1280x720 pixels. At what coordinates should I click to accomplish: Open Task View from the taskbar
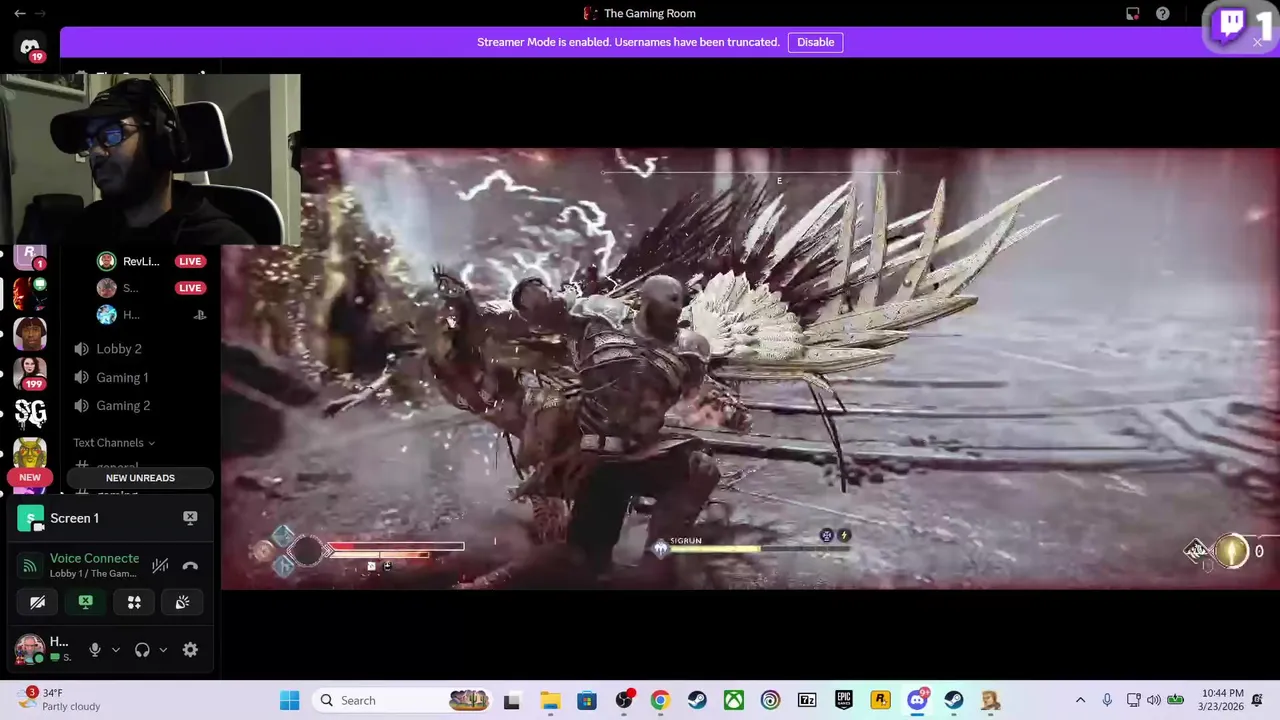click(511, 701)
